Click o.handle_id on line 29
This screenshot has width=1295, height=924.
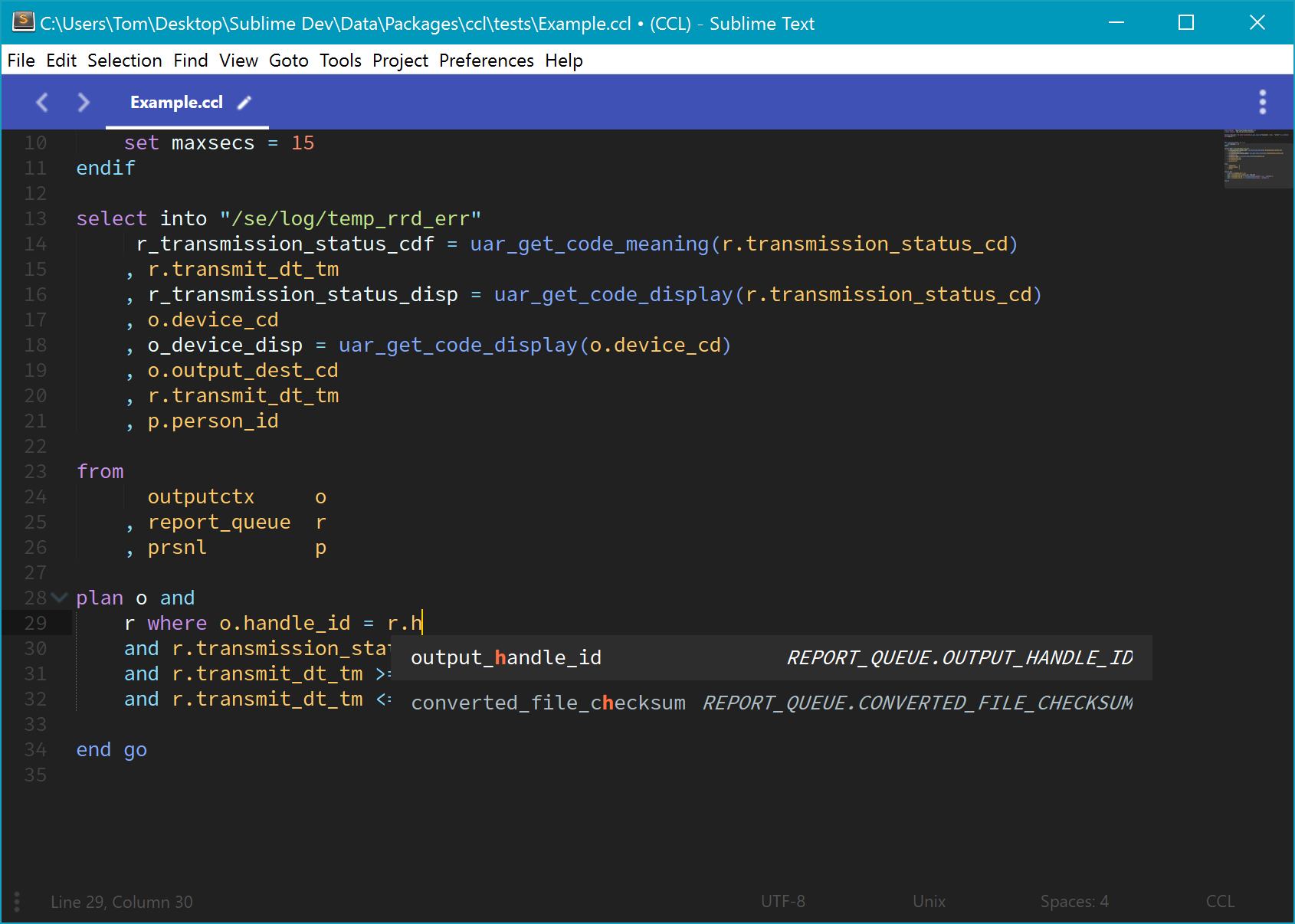285,624
